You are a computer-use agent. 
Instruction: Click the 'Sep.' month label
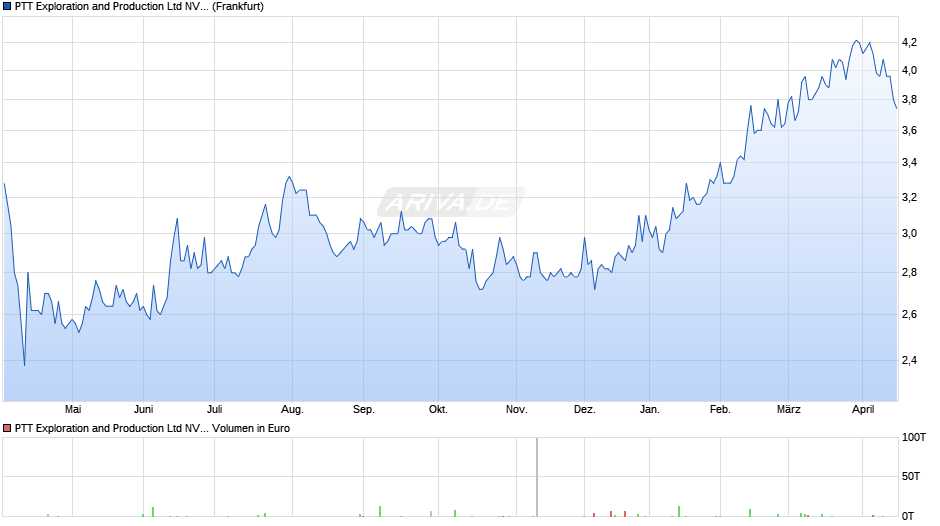tap(363, 410)
